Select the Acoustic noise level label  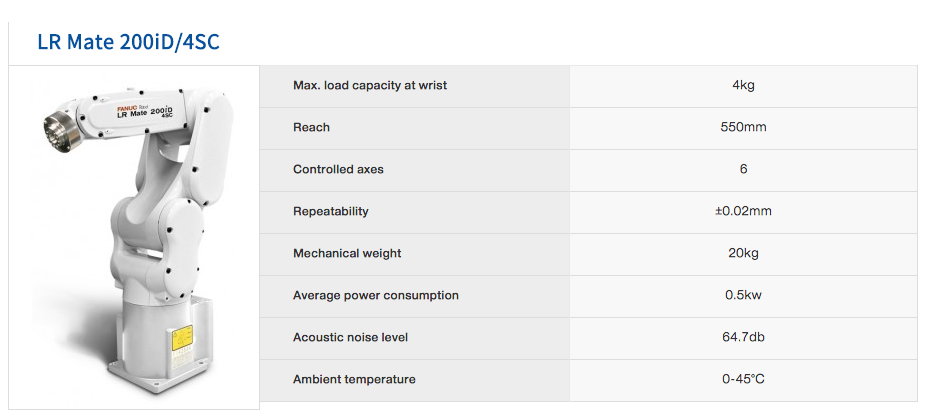coord(350,337)
